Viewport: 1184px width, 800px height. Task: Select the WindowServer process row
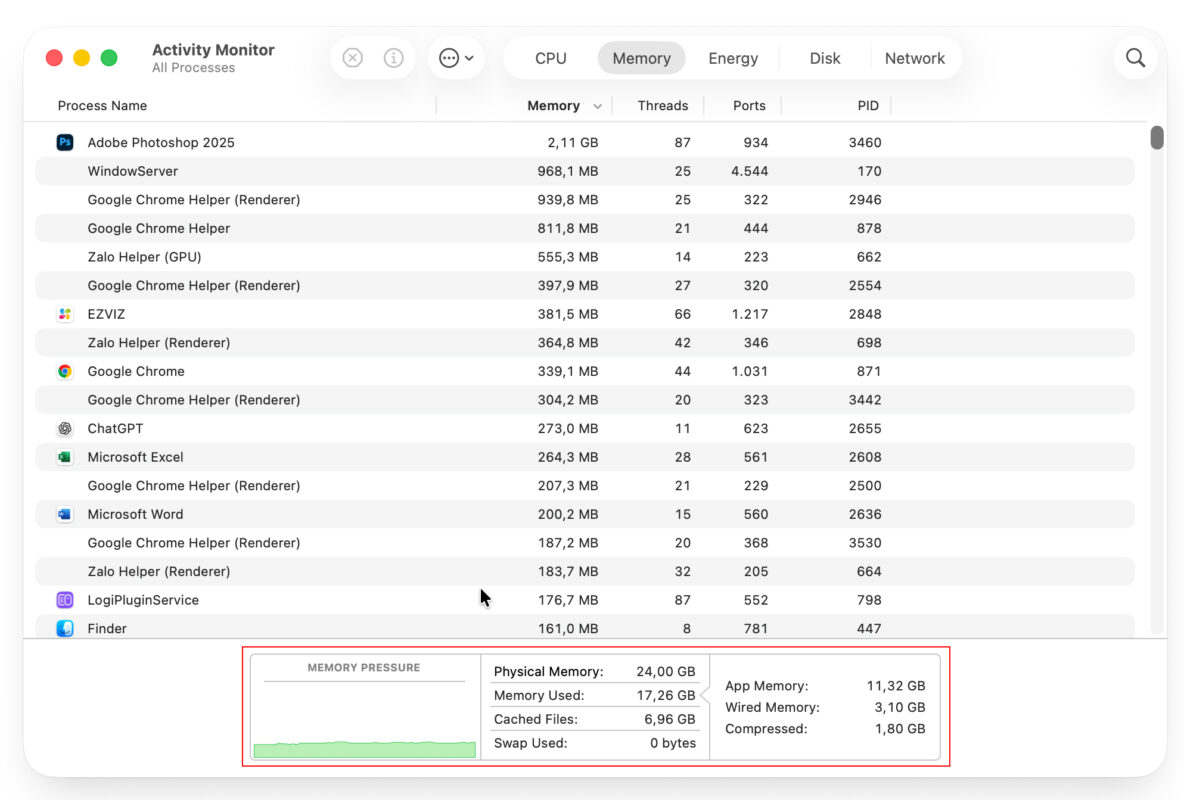click(300, 171)
